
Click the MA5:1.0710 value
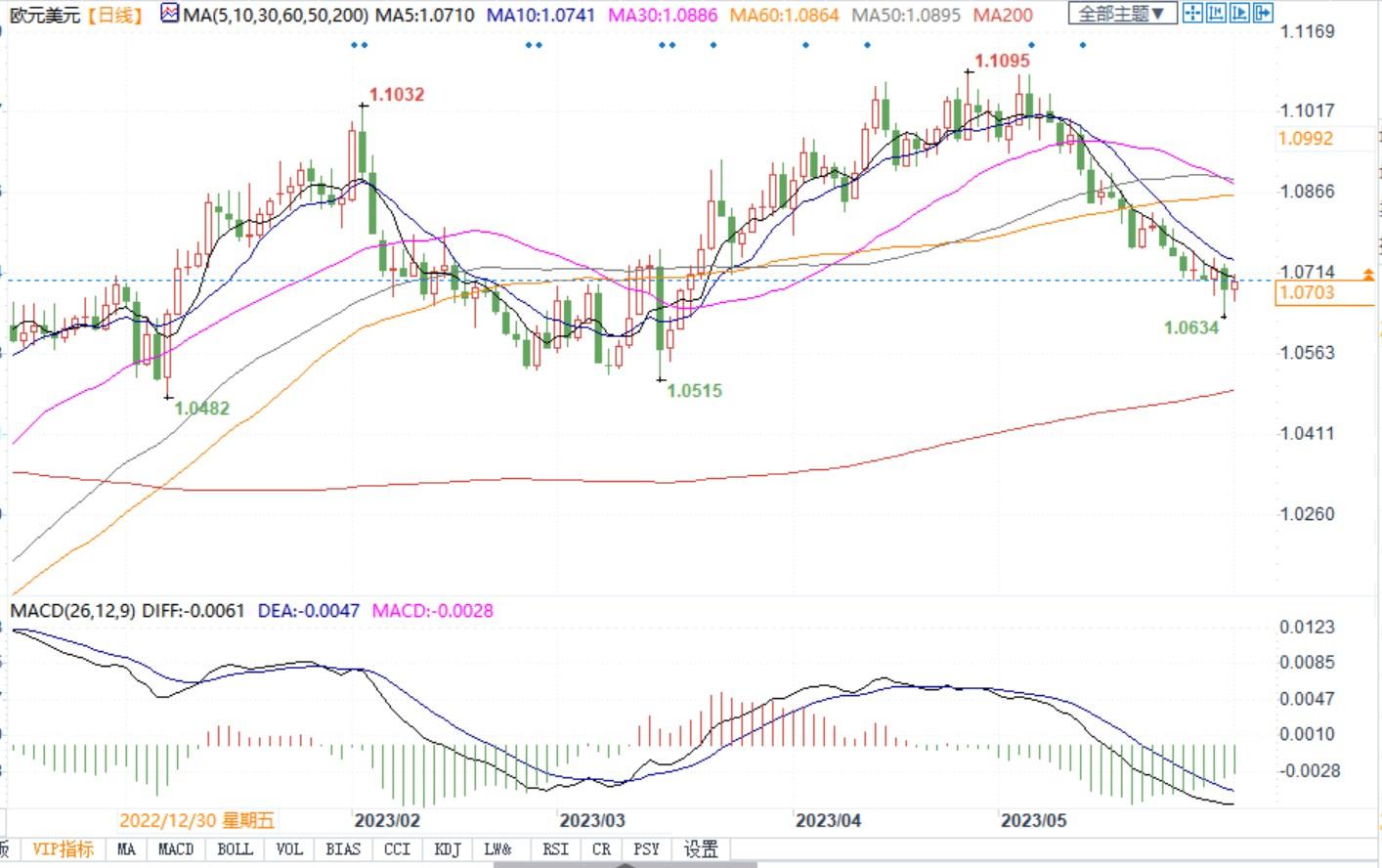click(425, 15)
